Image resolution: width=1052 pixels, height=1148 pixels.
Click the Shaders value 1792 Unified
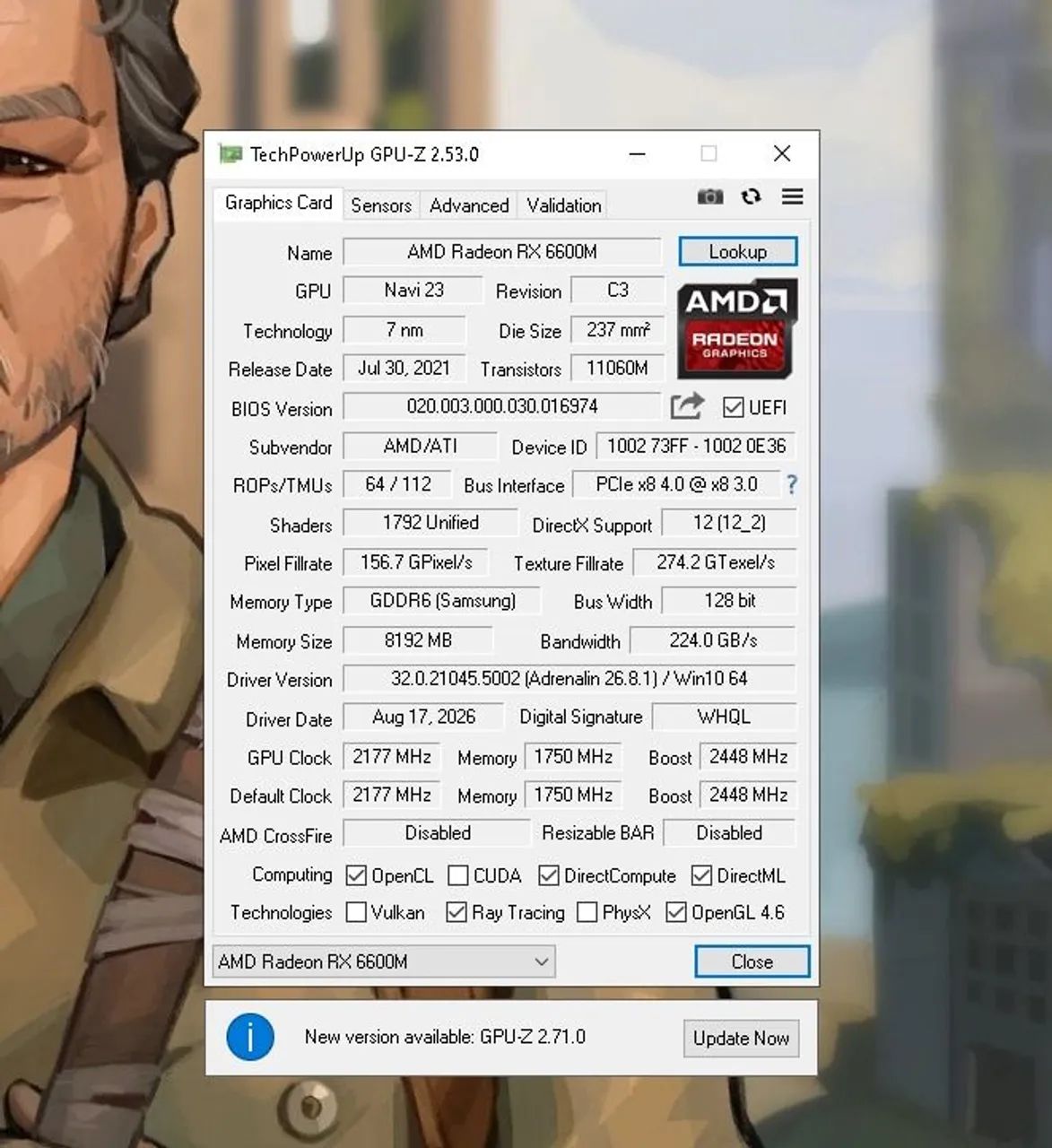(x=430, y=523)
